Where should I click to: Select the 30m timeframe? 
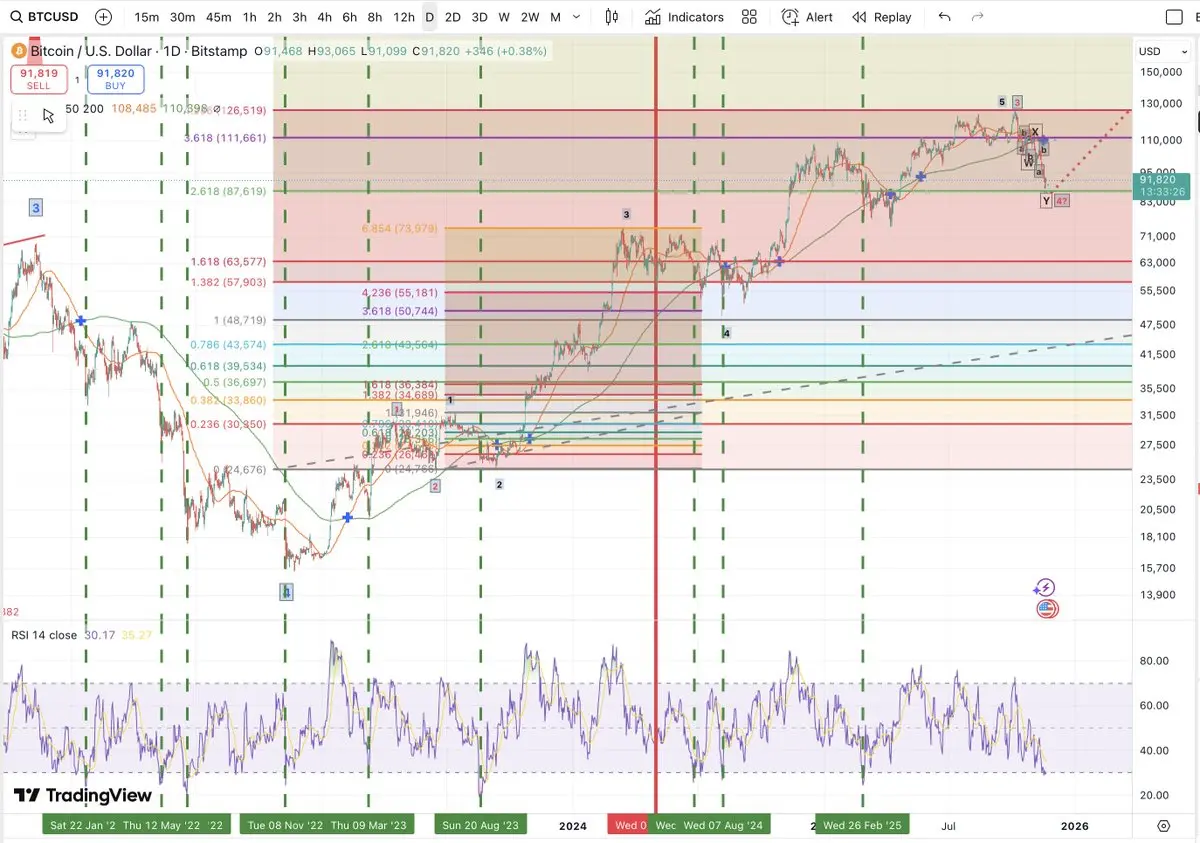[182, 17]
